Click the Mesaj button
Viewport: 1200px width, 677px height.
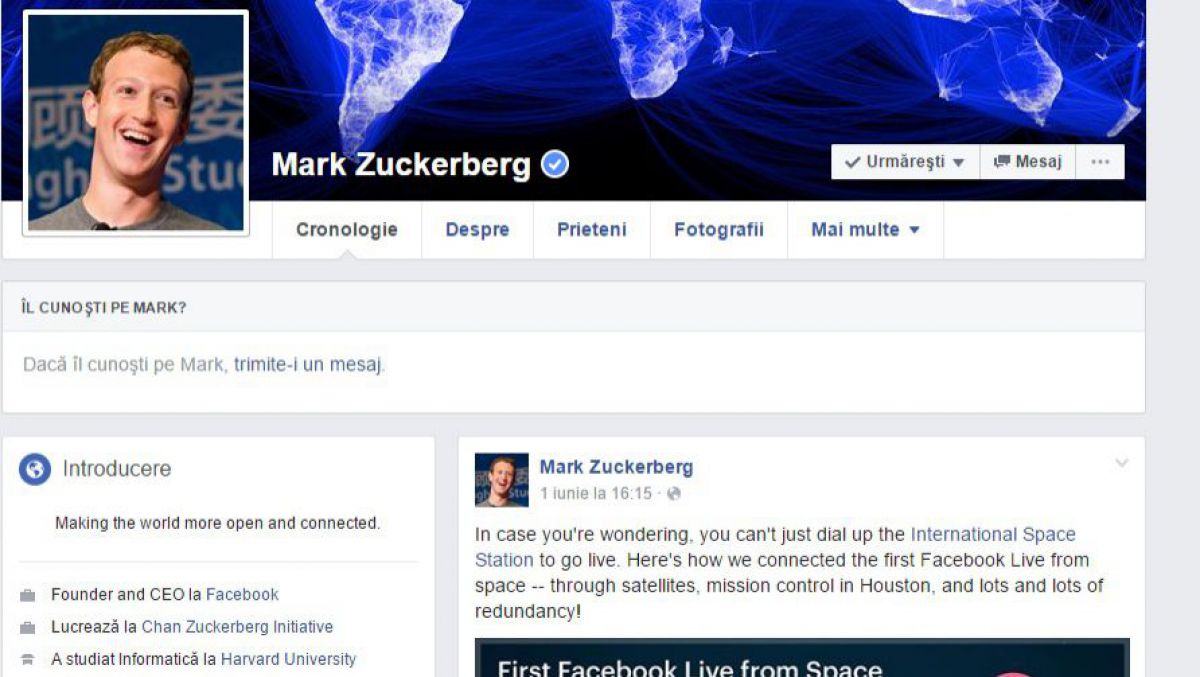(1028, 162)
